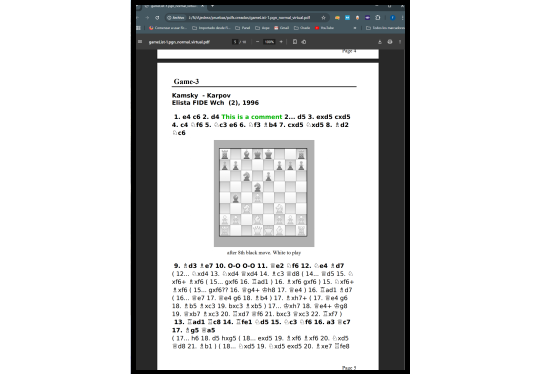Open more actions in PDF toolbar
The height and width of the screenshot is (374, 540).
click(x=400, y=42)
